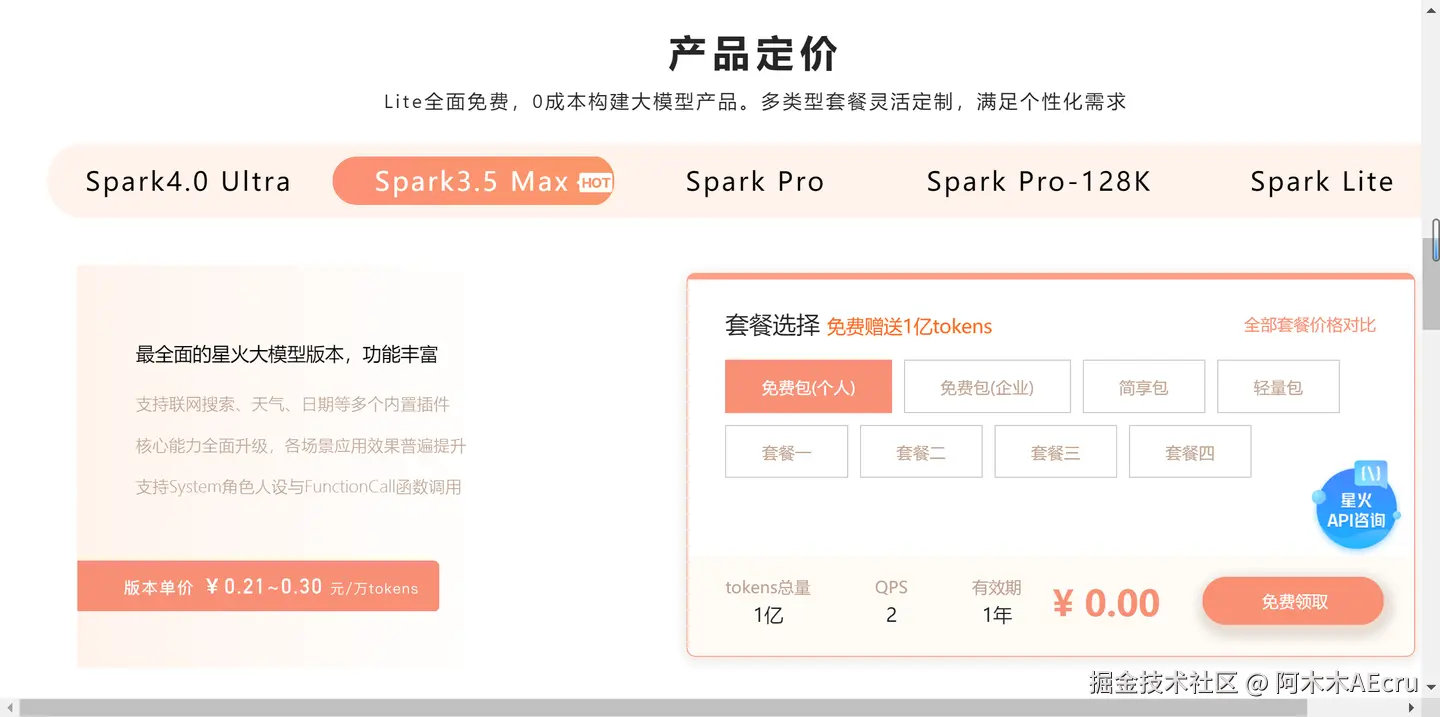Screen dimensions: 1440x717
Task: Choose the 轻量包 package option
Action: [1278, 387]
